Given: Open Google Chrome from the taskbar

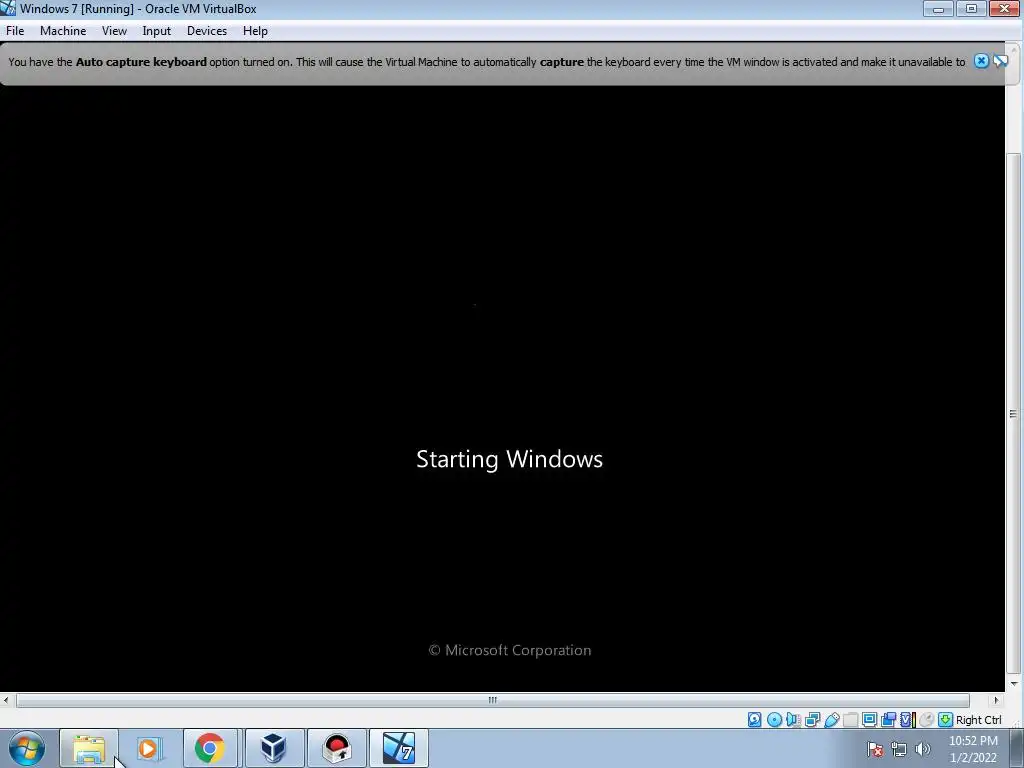Looking at the screenshot, I should (210, 748).
